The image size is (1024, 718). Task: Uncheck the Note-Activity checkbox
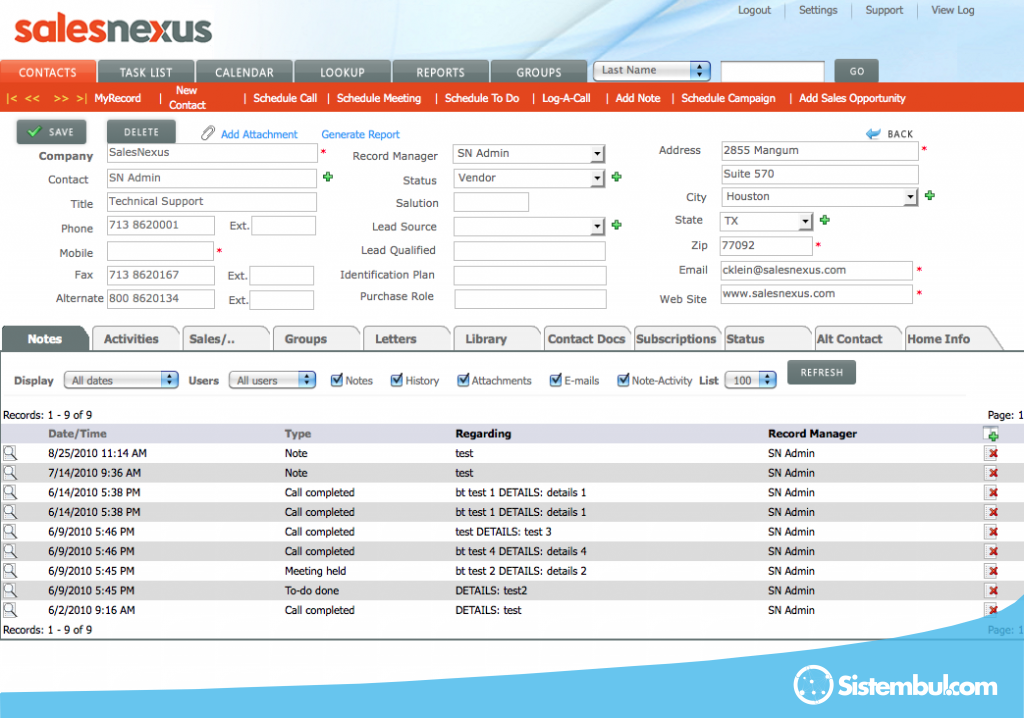click(623, 380)
